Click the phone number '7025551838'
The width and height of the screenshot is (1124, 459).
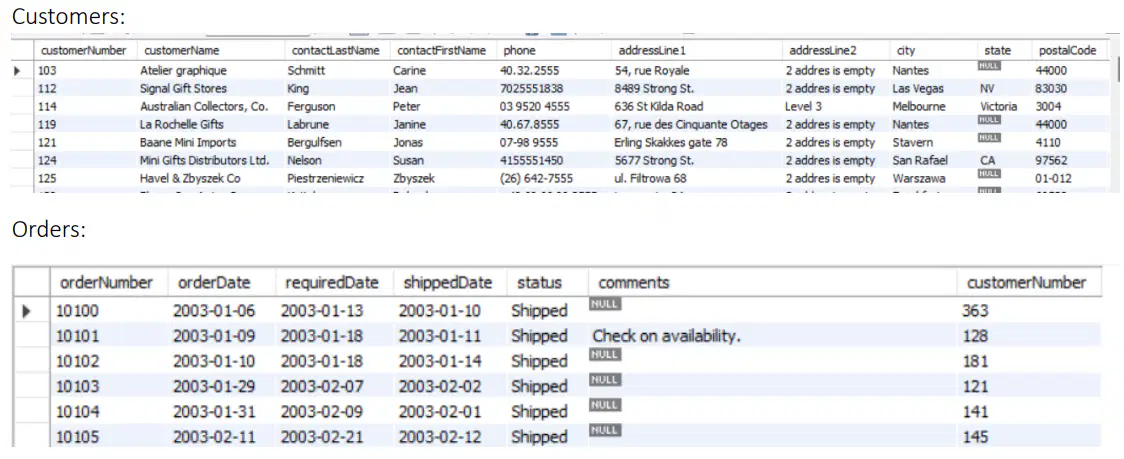tap(531, 88)
